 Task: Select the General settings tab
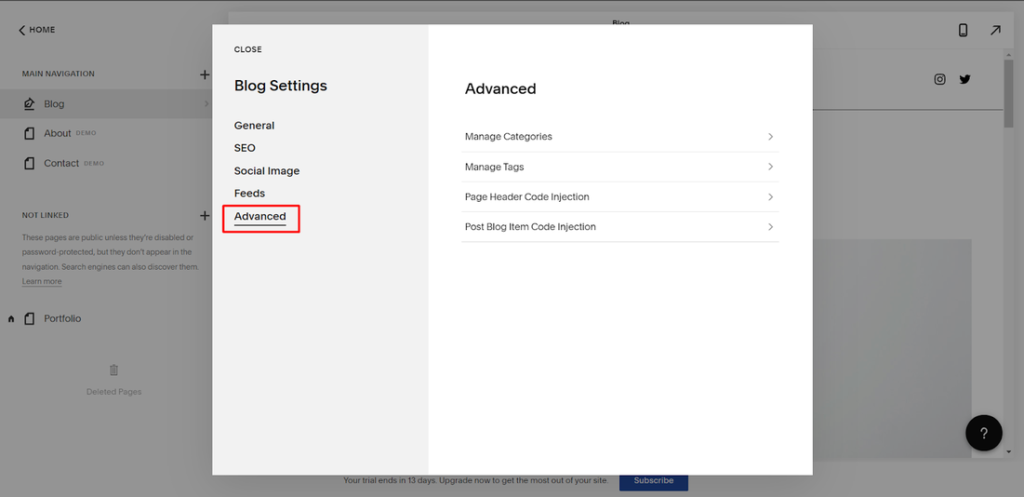pyautogui.click(x=254, y=126)
